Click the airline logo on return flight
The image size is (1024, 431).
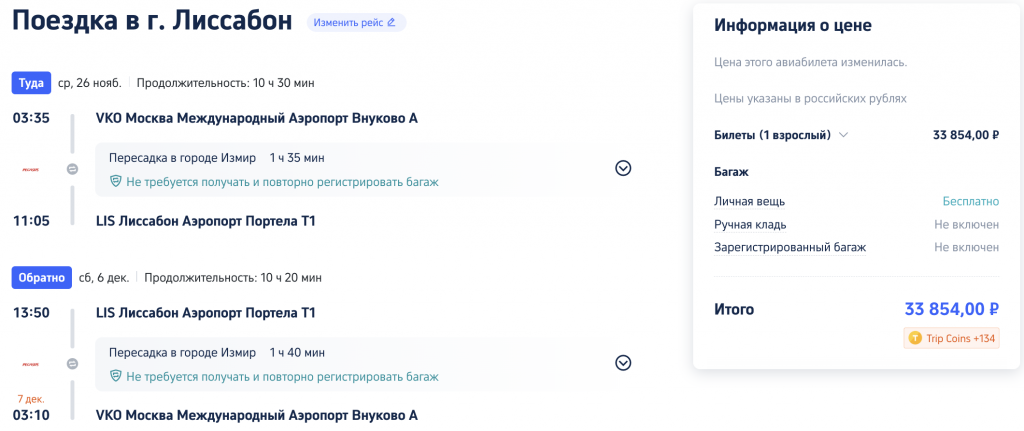tap(31, 364)
